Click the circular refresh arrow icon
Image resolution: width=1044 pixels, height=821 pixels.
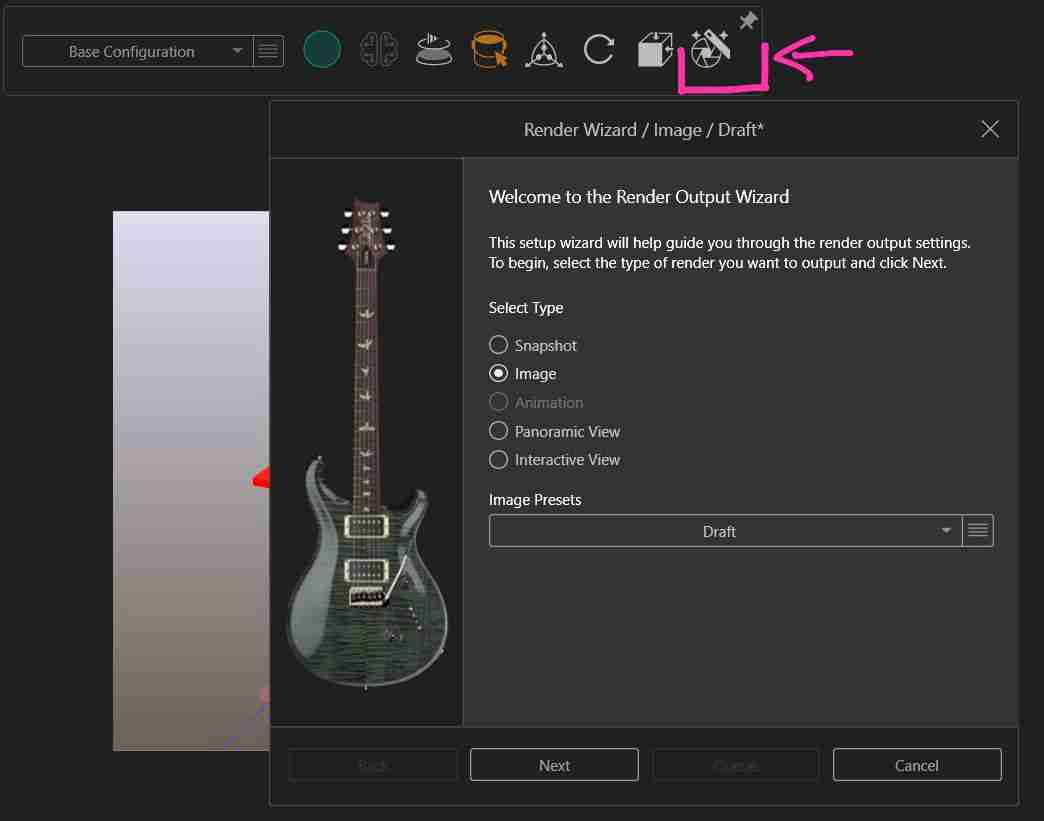(x=599, y=50)
